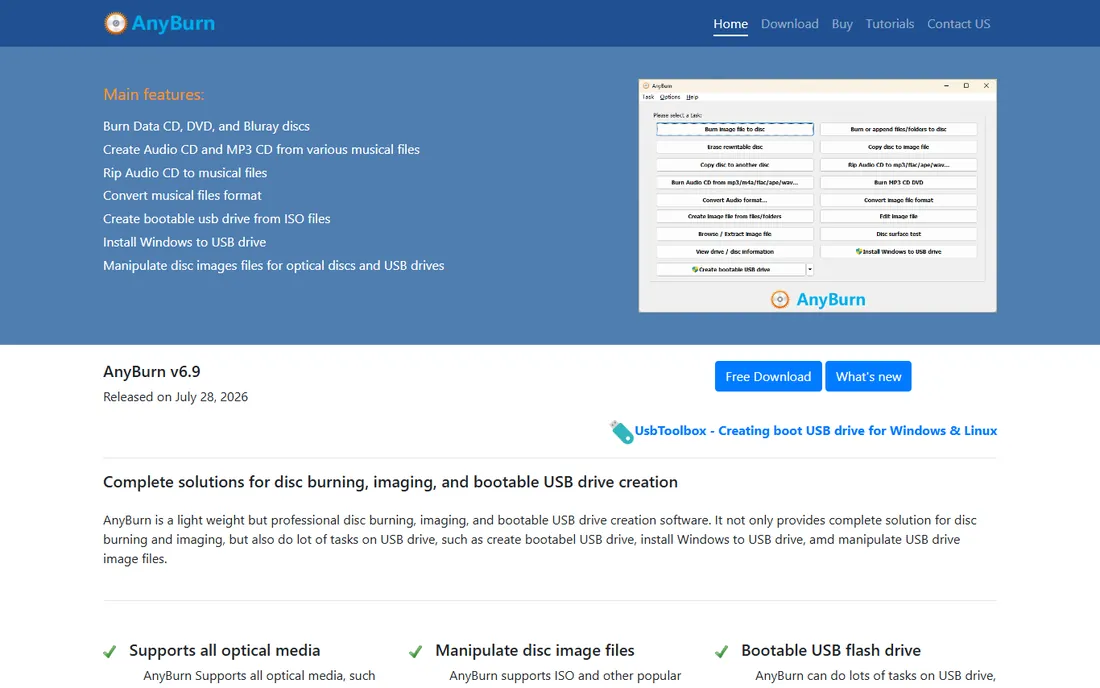Click the small title bar icon of the AnyBurn window

[646, 86]
